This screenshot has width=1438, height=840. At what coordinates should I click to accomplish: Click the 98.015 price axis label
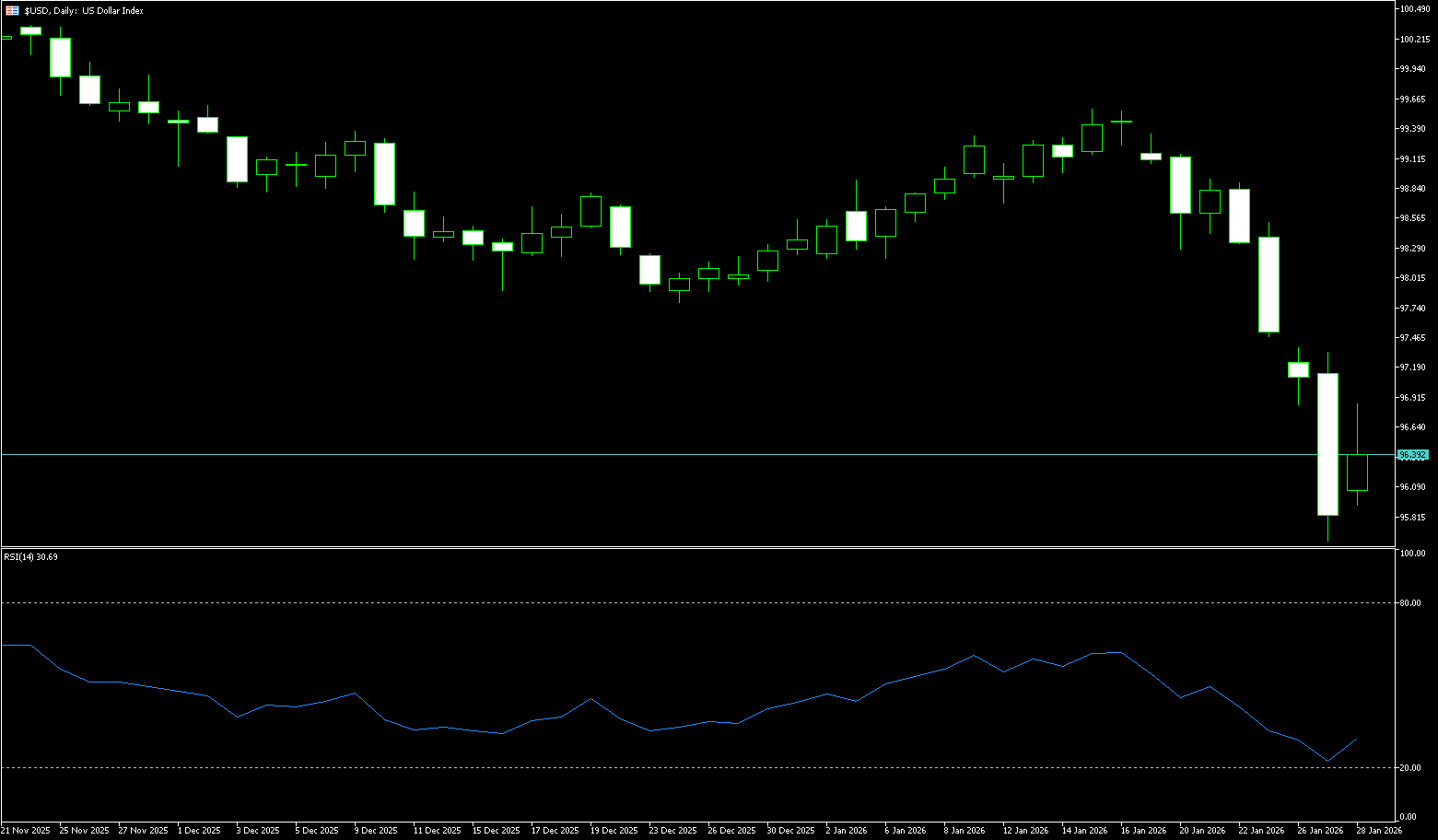pos(1413,278)
